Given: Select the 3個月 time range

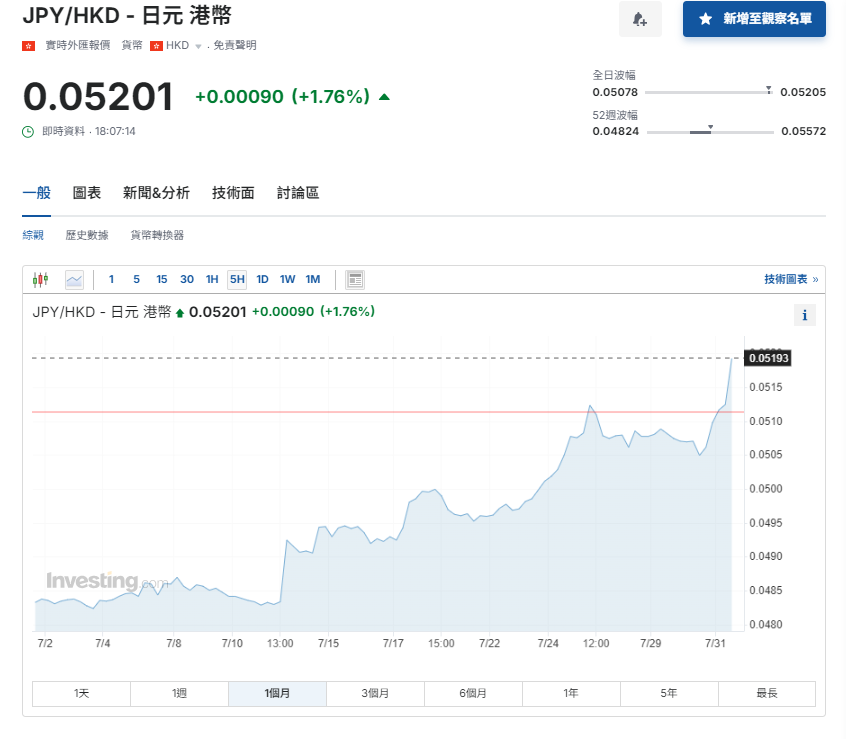Looking at the screenshot, I should (375, 693).
